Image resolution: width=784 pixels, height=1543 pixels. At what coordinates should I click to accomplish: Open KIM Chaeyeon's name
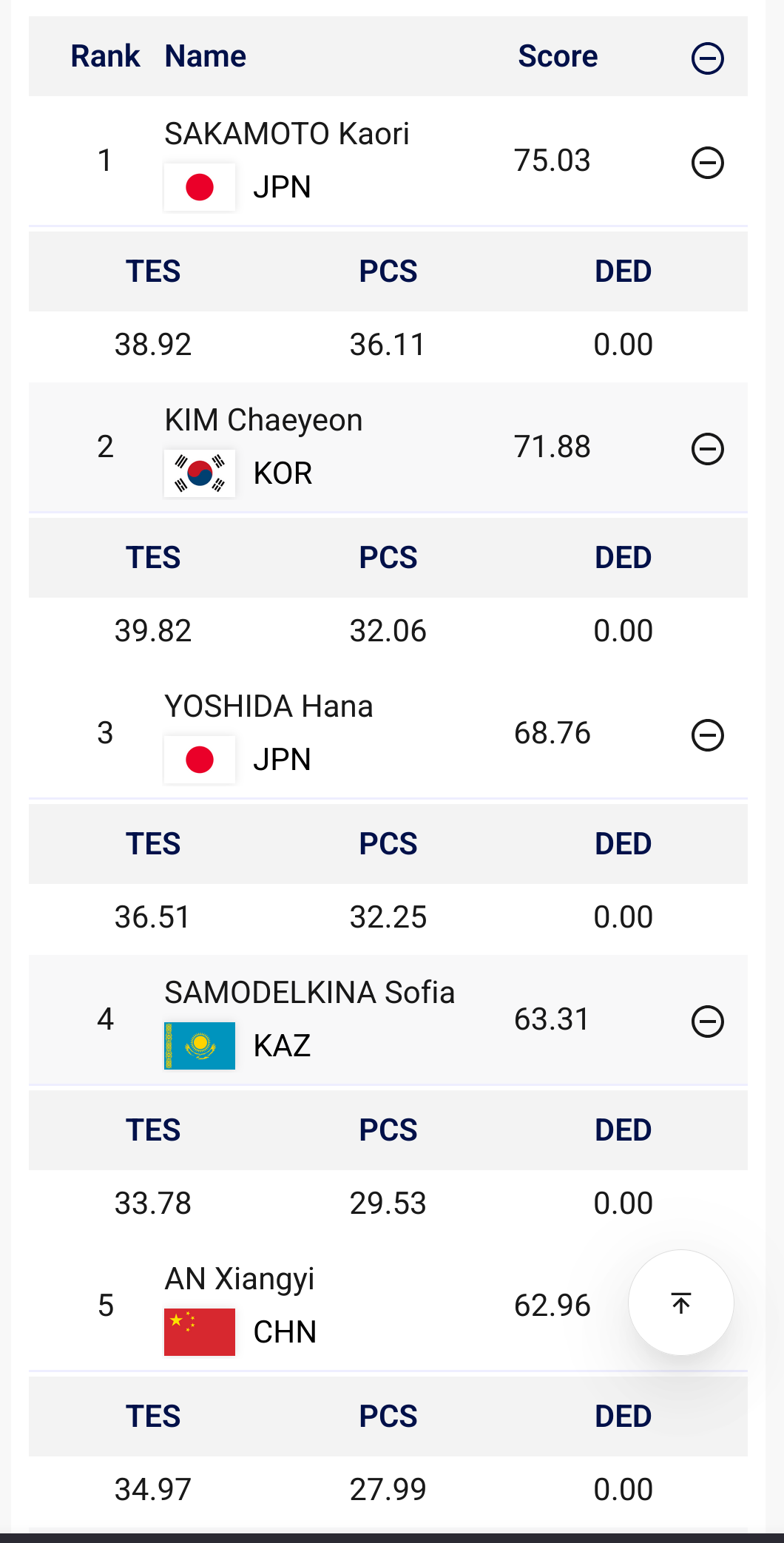tap(263, 420)
